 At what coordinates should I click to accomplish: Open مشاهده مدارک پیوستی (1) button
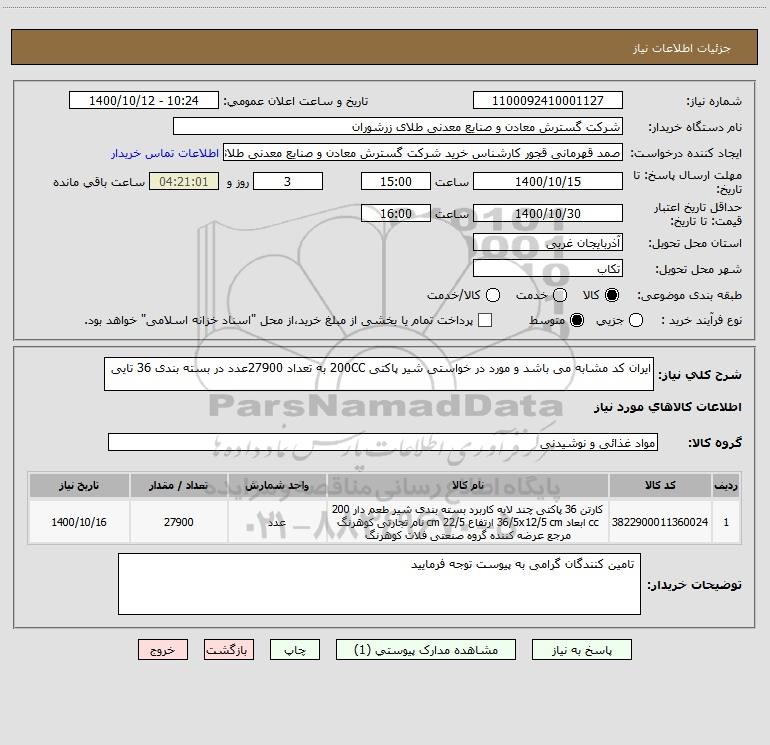pyautogui.click(x=426, y=650)
